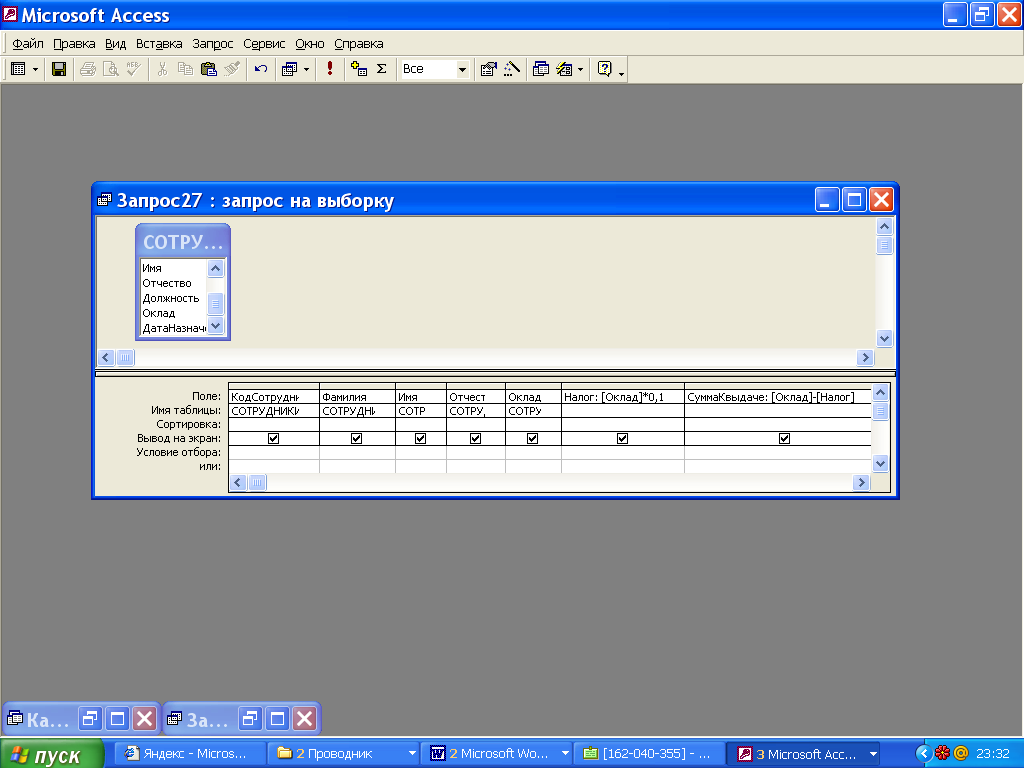The width and height of the screenshot is (1024, 768).
Task: Click the Spelling check icon
Action: (133, 69)
